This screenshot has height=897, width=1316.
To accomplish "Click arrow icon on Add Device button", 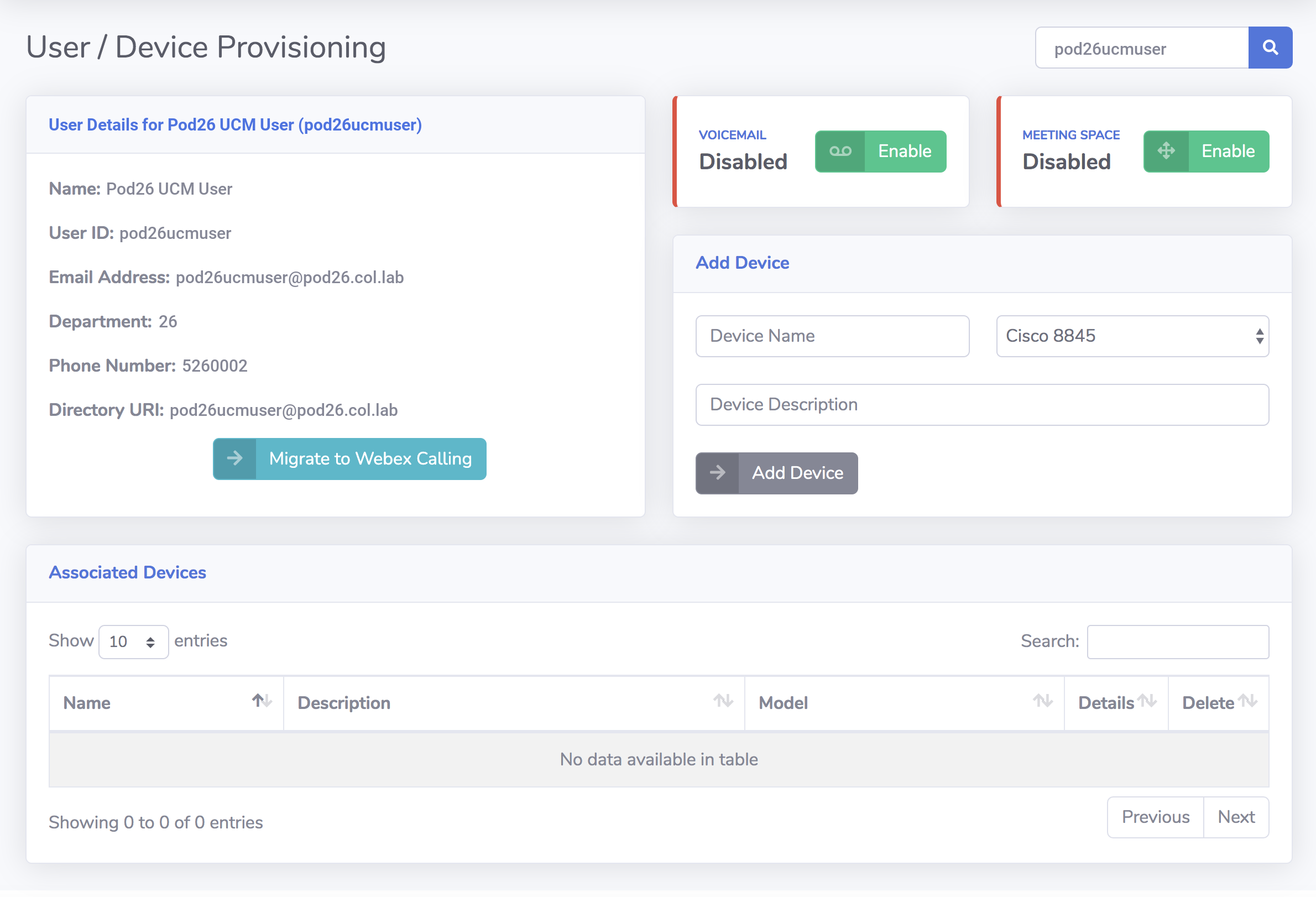I will click(717, 473).
